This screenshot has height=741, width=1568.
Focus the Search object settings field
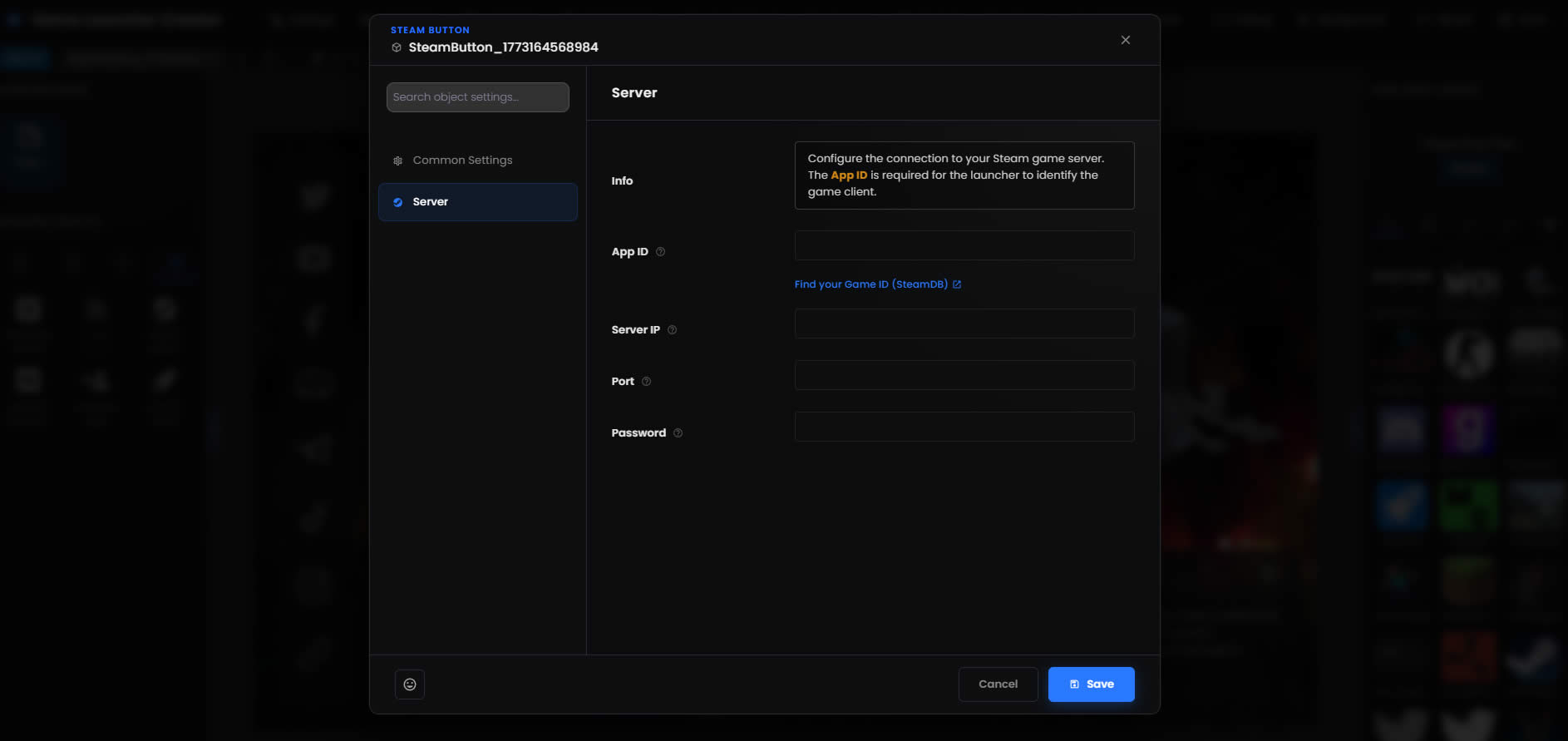(x=477, y=97)
